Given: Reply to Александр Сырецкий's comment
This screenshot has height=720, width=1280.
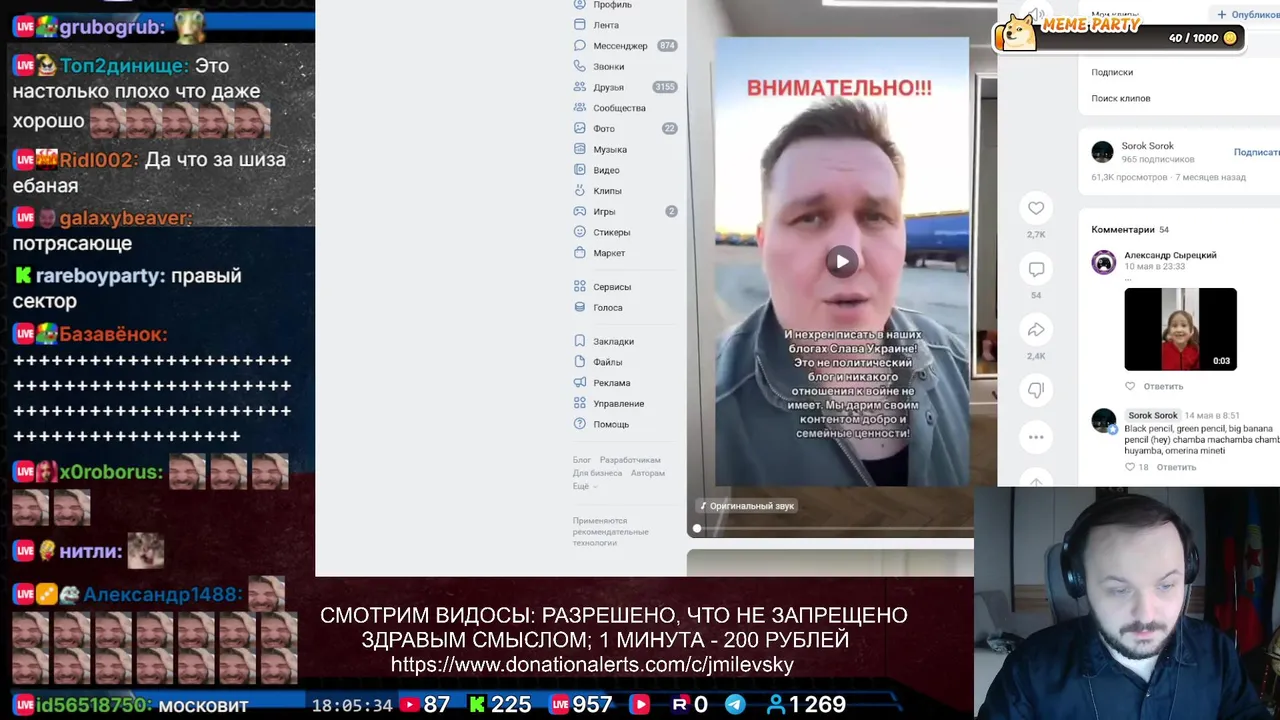Looking at the screenshot, I should click(1163, 386).
